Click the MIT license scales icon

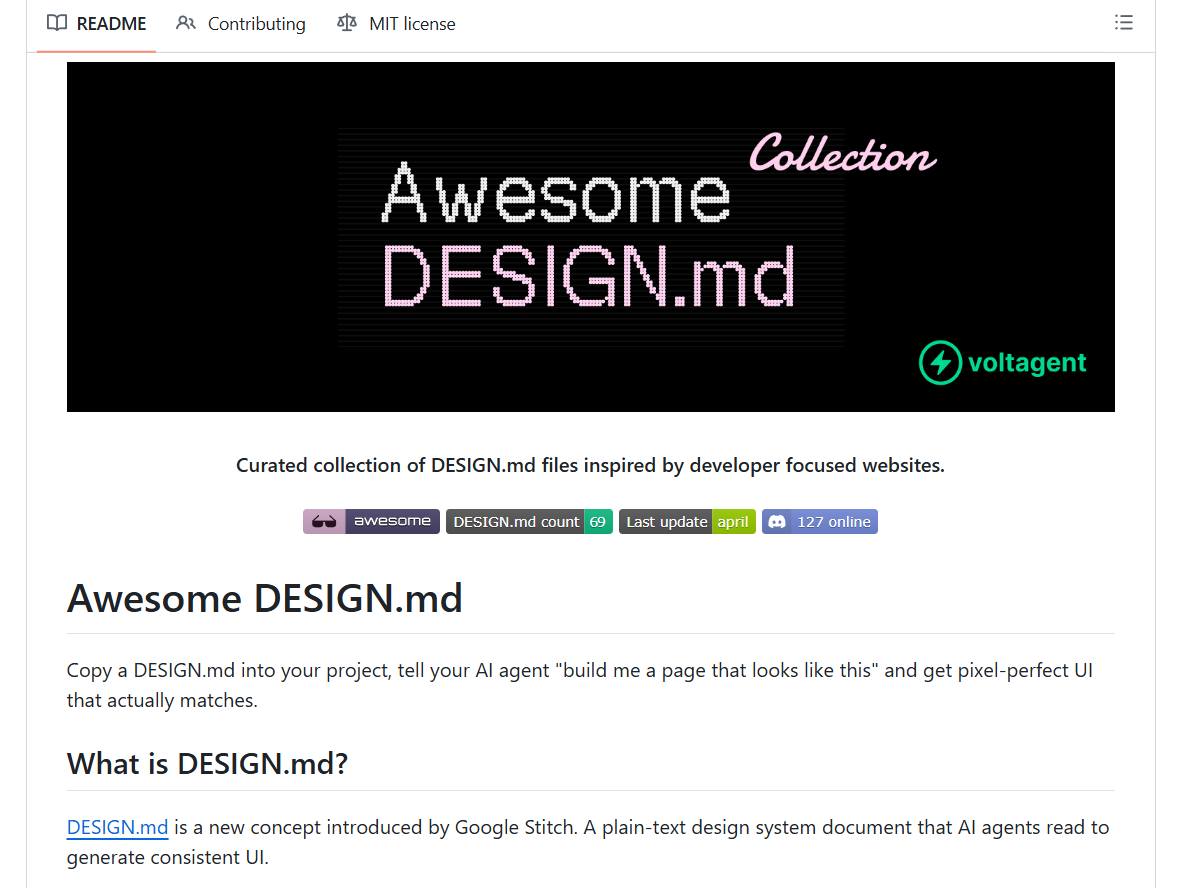tap(346, 23)
